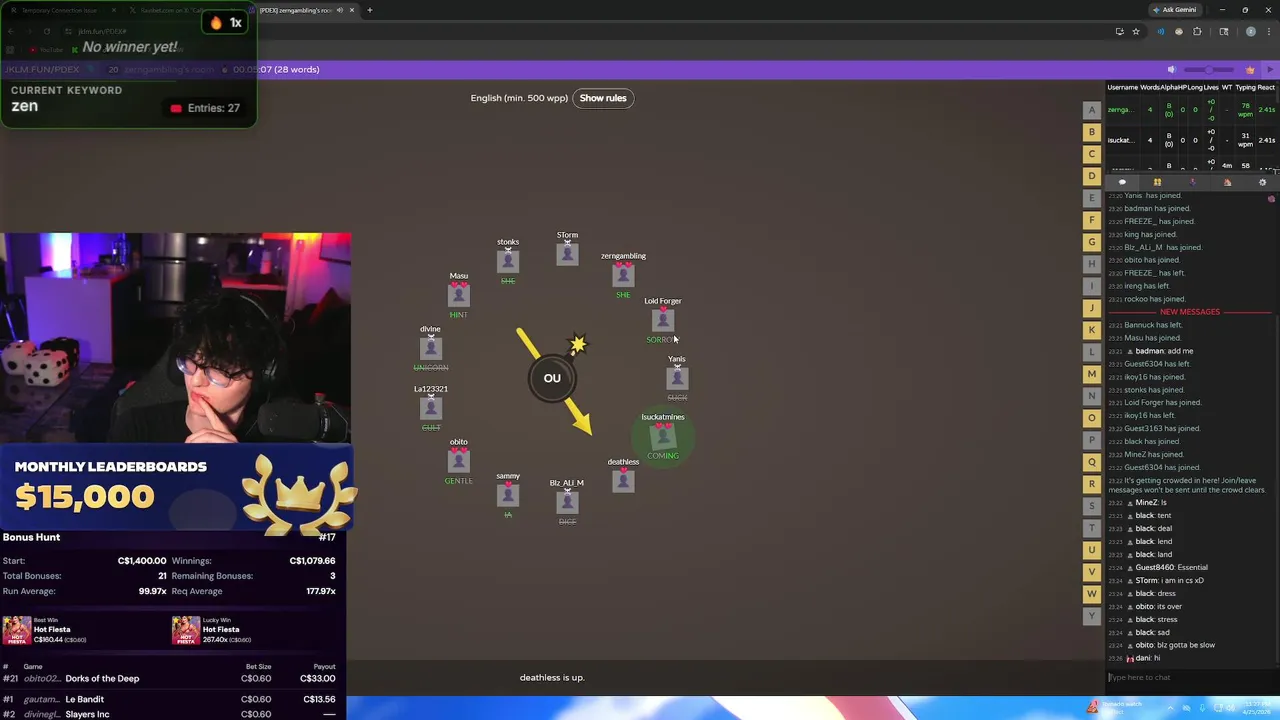The height and width of the screenshot is (720, 1280).
Task: Select the divine player avatar
Action: [431, 348]
